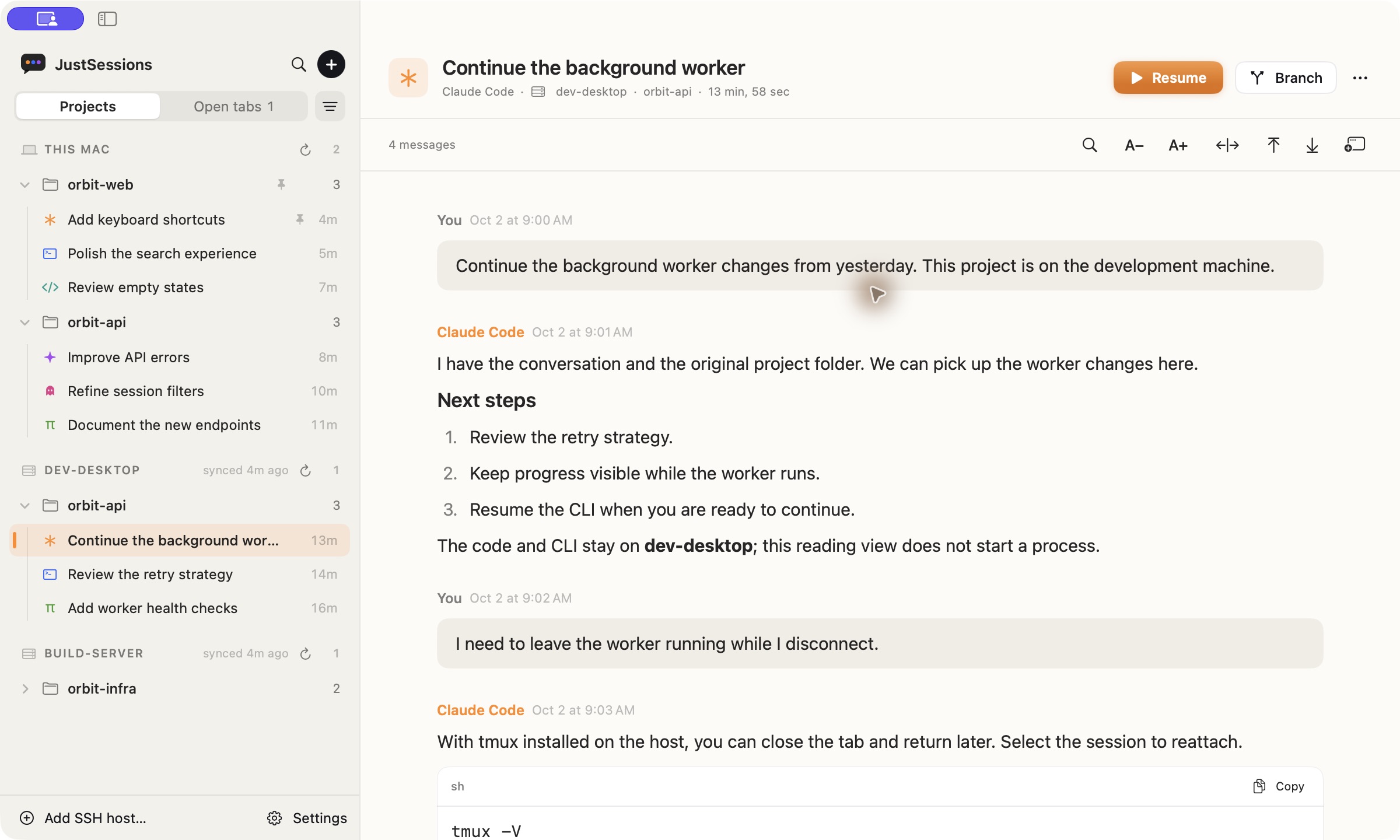
Task: Click the orange Resume button
Action: pos(1168,78)
